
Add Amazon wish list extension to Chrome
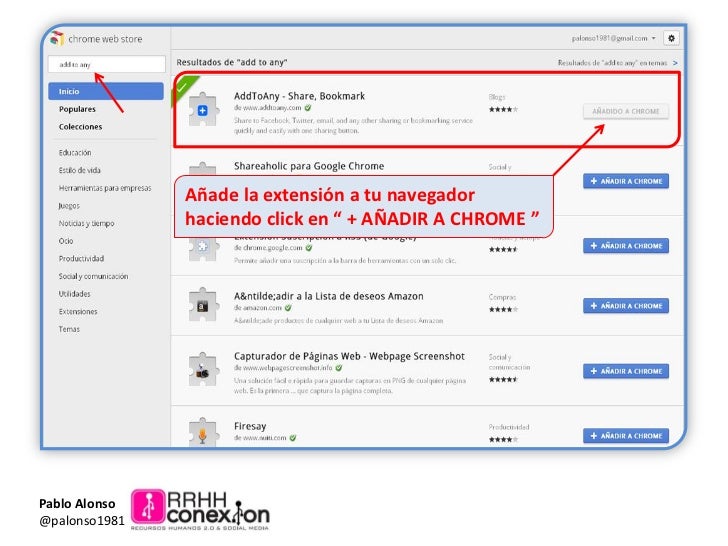[626, 306]
